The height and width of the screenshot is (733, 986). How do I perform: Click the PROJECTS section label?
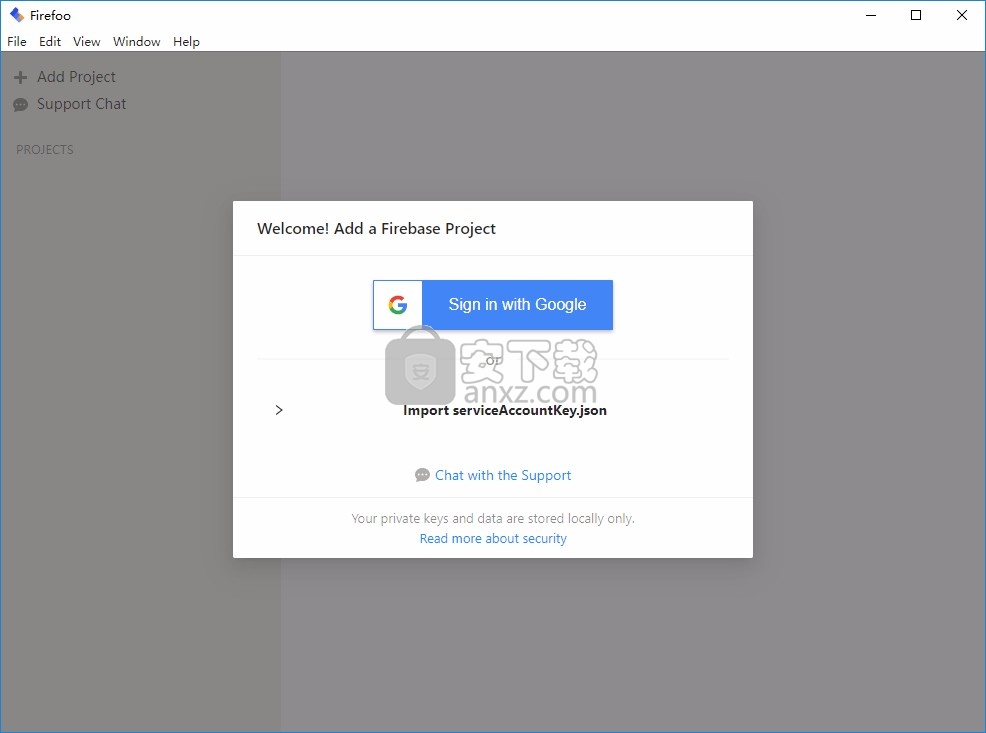pyautogui.click(x=45, y=150)
